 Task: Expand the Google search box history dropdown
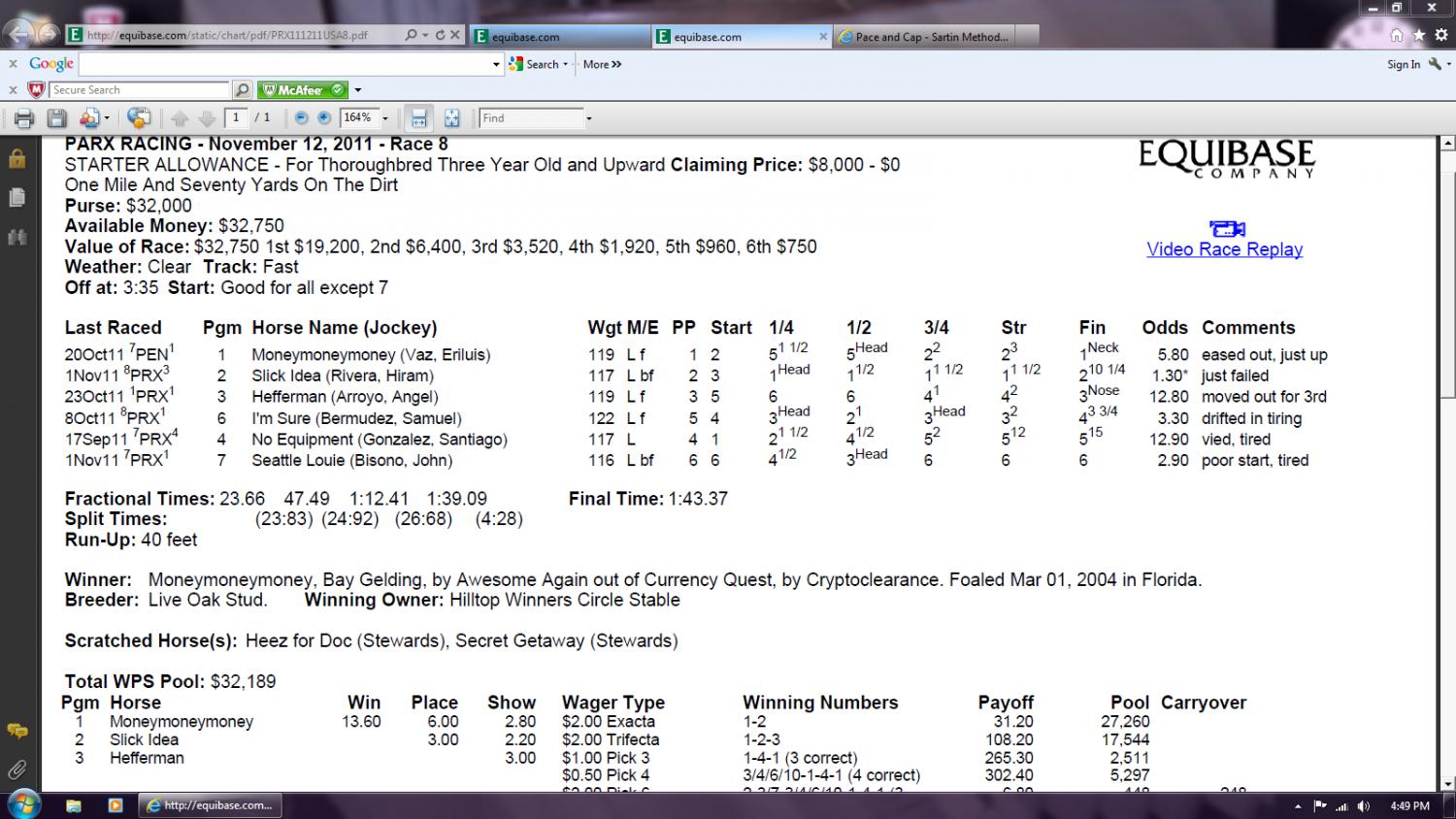tap(497, 65)
